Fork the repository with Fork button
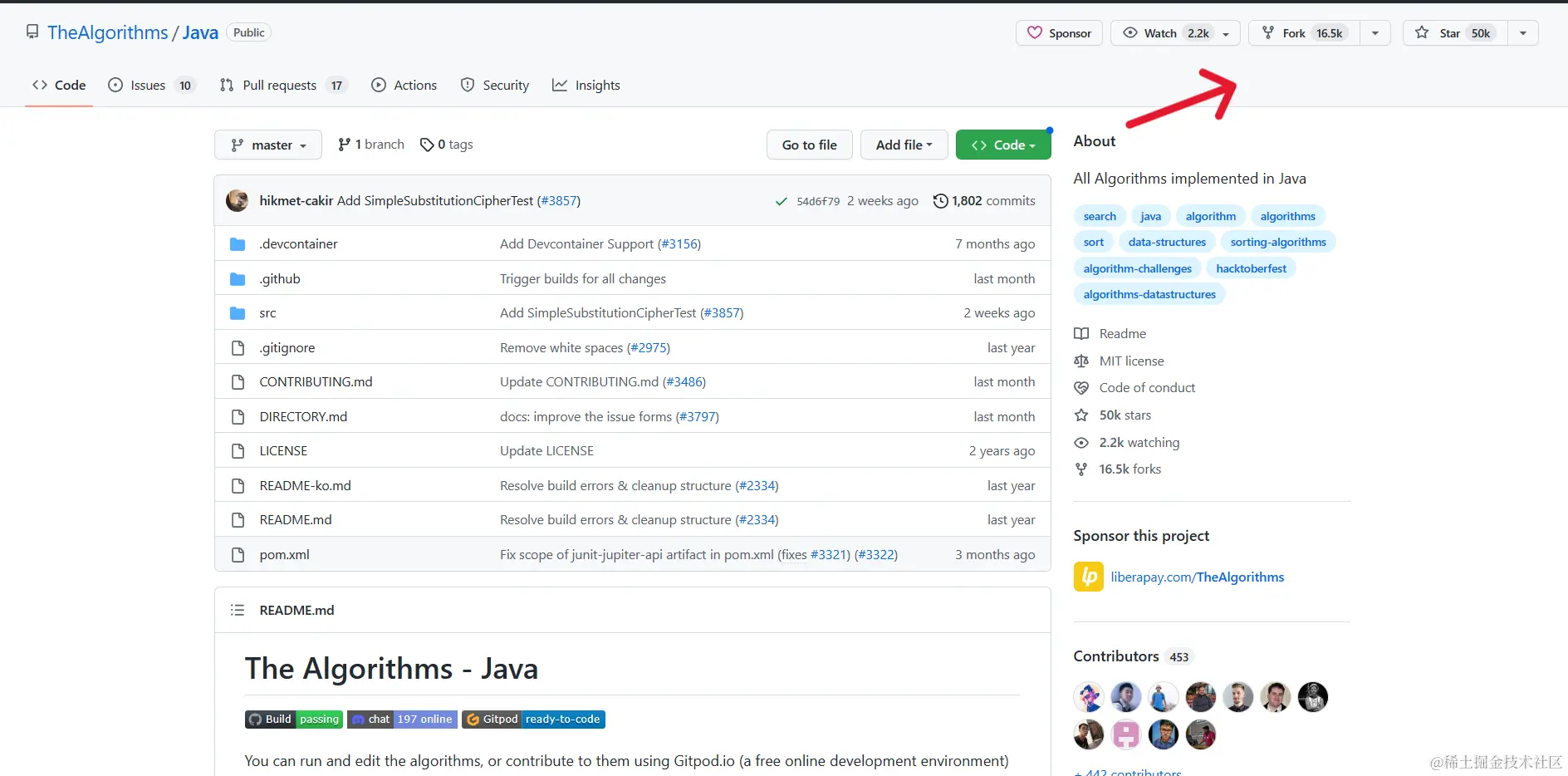The image size is (1568, 776). [1305, 33]
